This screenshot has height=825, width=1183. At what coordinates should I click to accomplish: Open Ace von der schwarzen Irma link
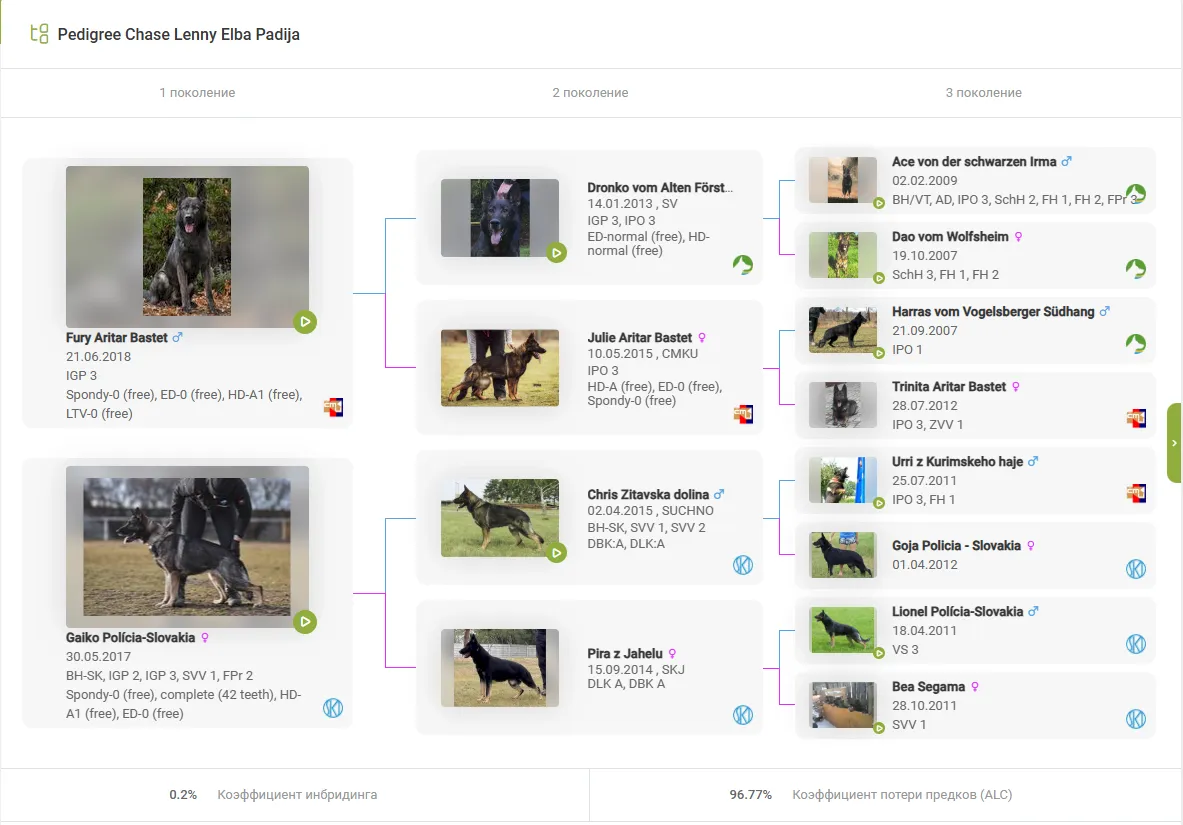[x=960, y=162]
